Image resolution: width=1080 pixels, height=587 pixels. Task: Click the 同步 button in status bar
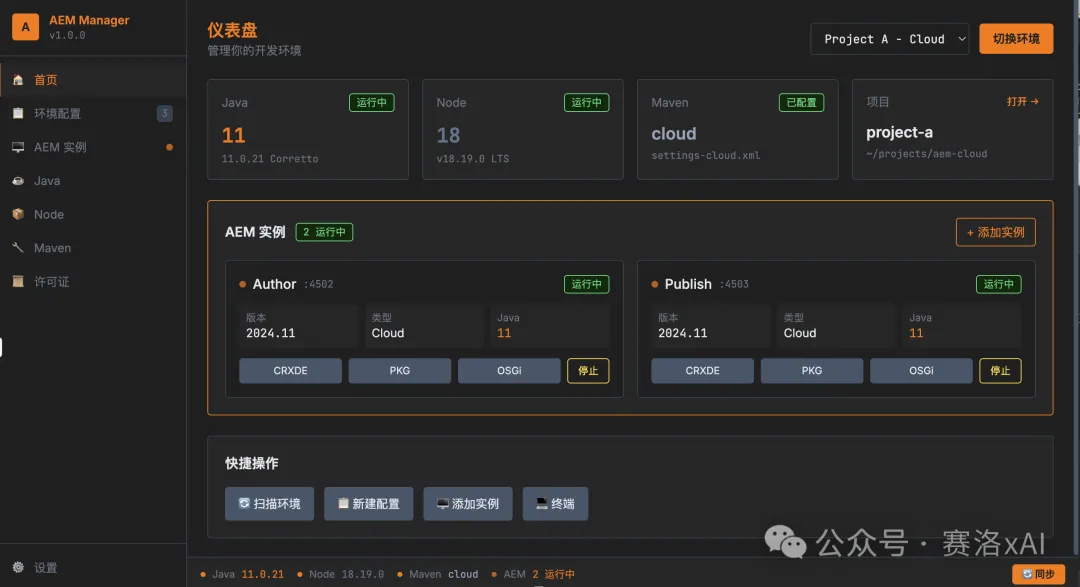click(1038, 574)
